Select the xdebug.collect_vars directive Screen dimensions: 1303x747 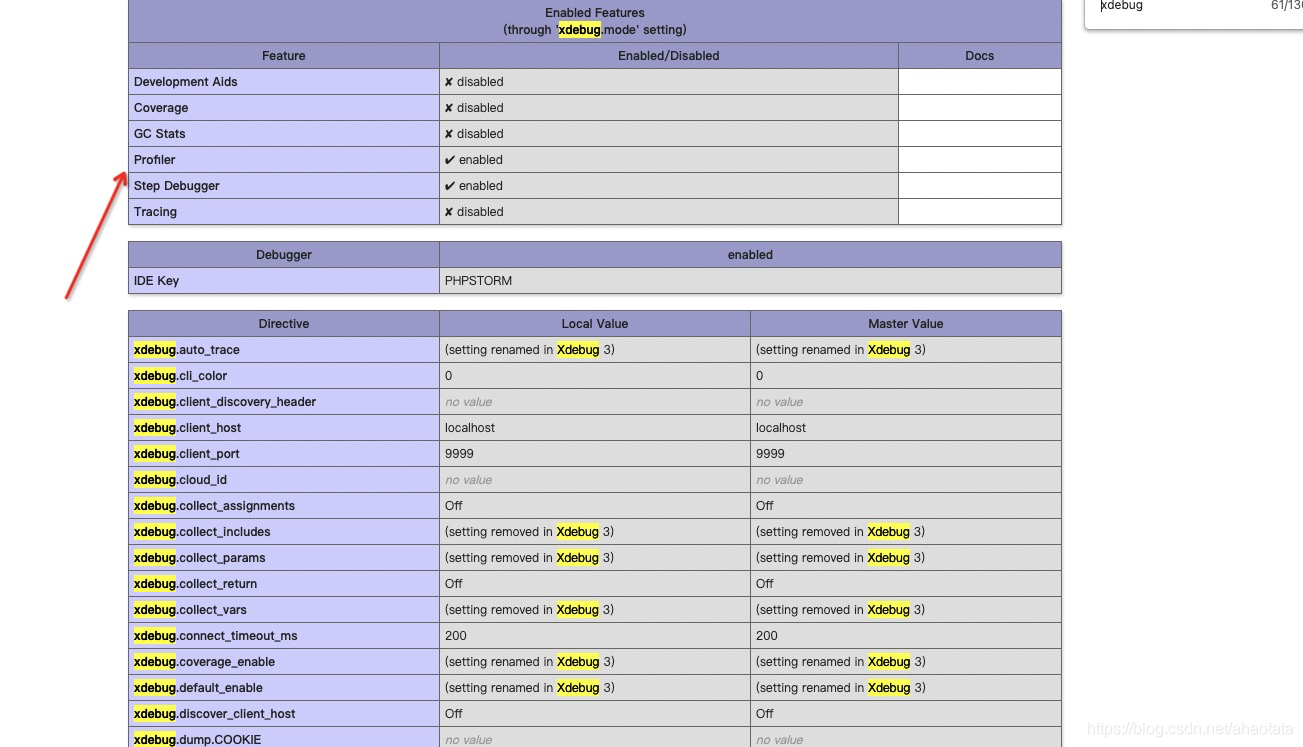[190, 610]
